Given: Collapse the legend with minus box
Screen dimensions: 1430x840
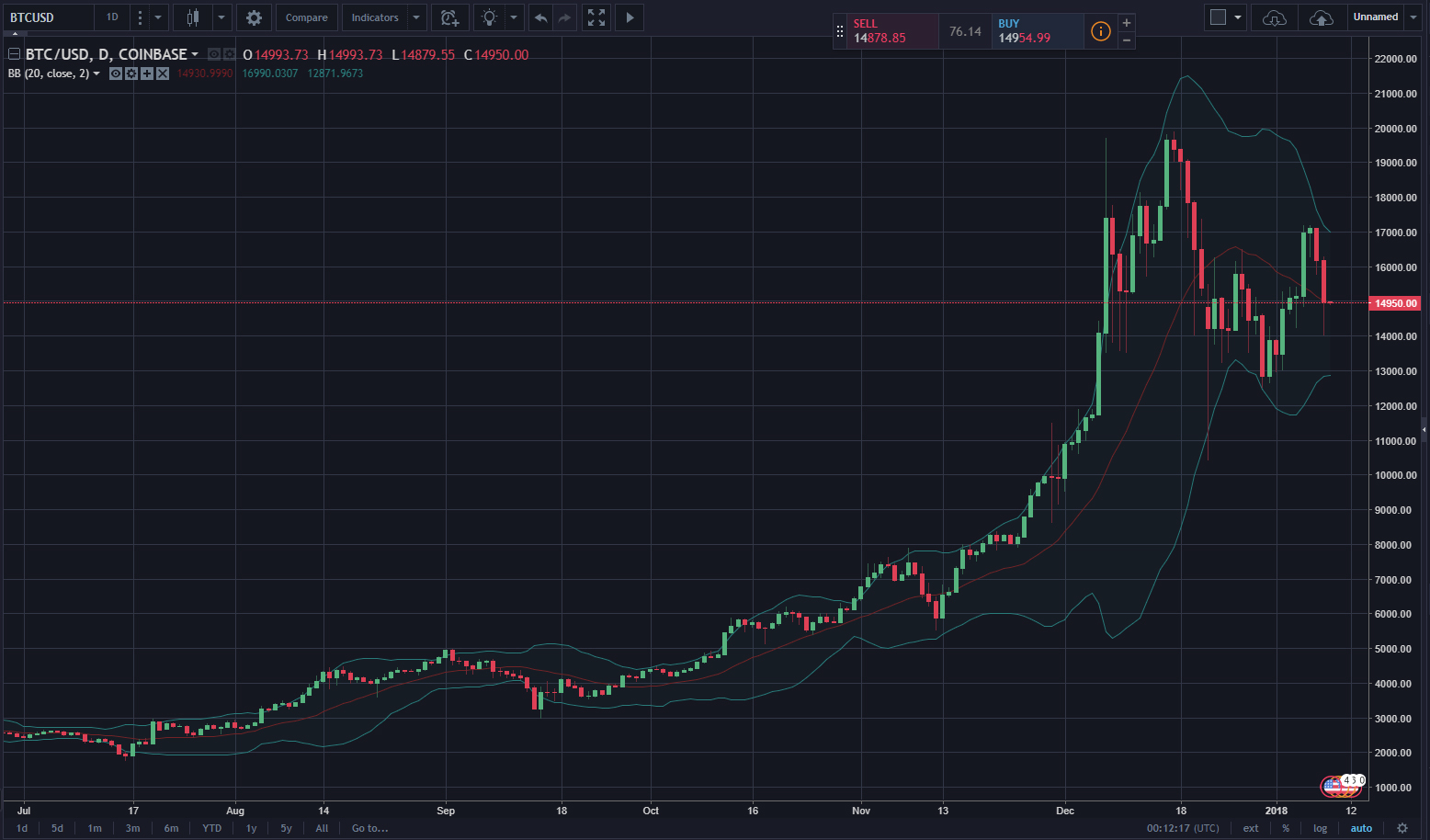Looking at the screenshot, I should click(14, 54).
